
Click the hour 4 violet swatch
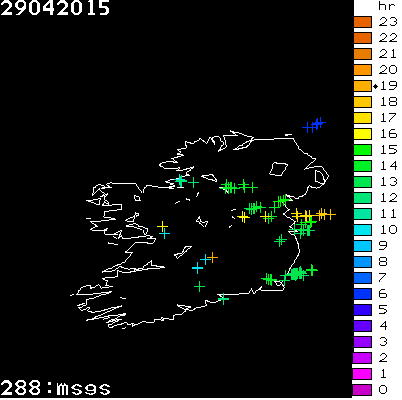coord(362,326)
